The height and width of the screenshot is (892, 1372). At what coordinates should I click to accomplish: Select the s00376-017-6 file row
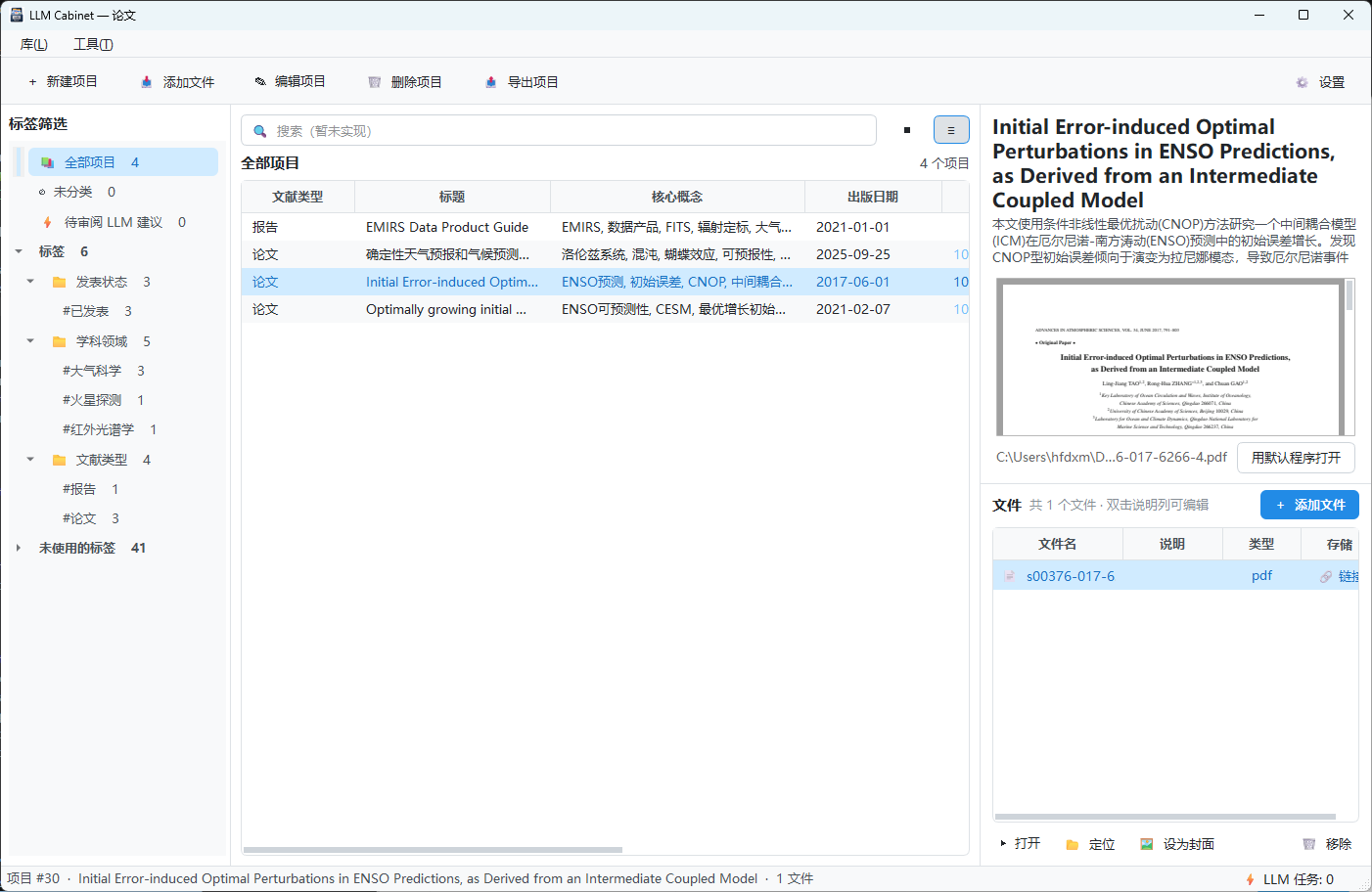click(x=1175, y=576)
